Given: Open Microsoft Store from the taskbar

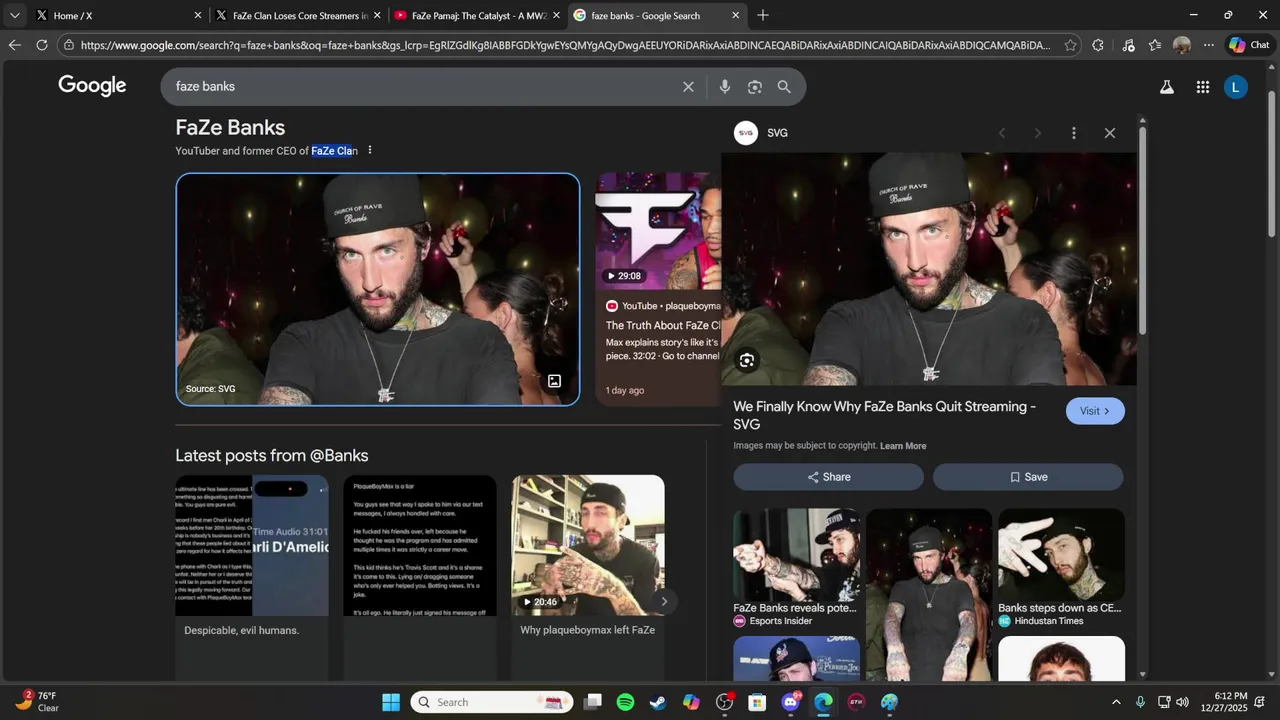Looking at the screenshot, I should point(757,702).
